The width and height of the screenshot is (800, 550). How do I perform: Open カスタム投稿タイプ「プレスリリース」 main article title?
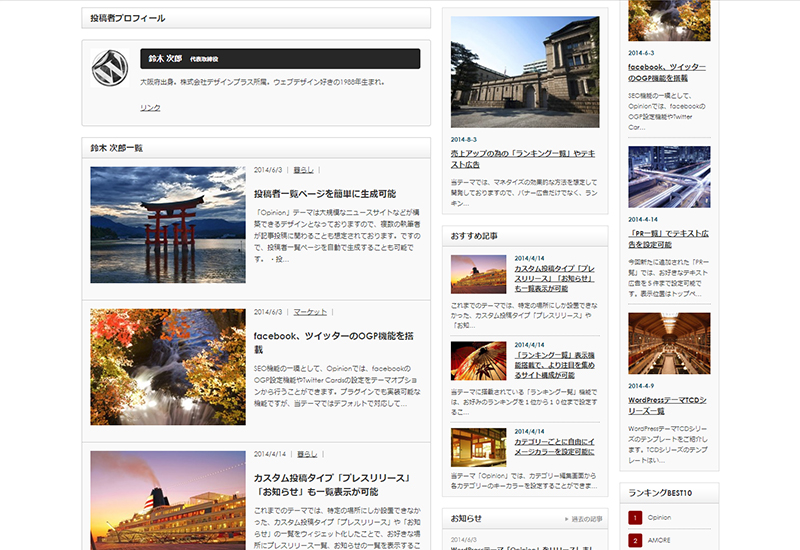point(332,485)
